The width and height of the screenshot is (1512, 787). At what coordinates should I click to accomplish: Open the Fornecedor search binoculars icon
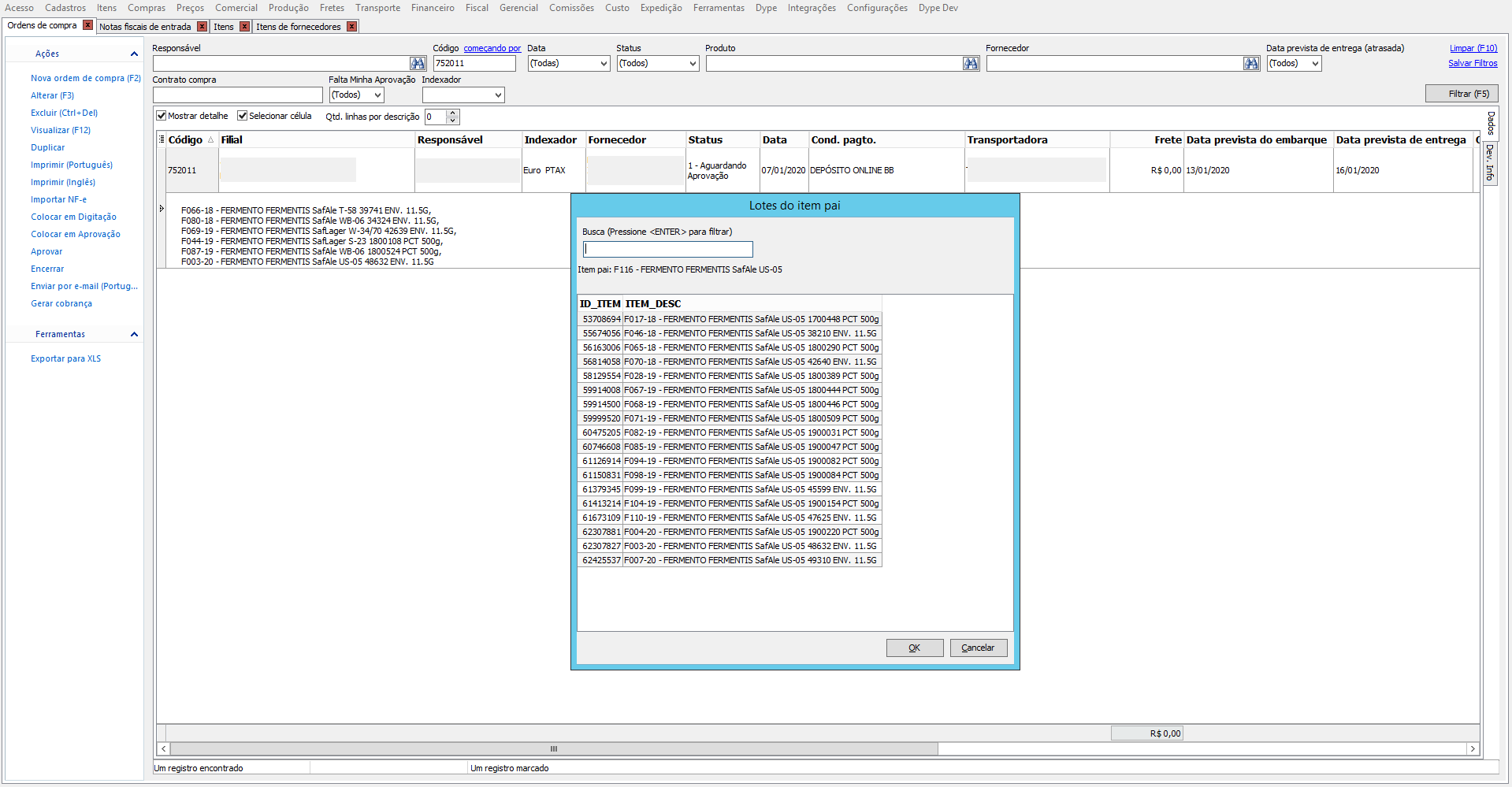pos(1251,63)
